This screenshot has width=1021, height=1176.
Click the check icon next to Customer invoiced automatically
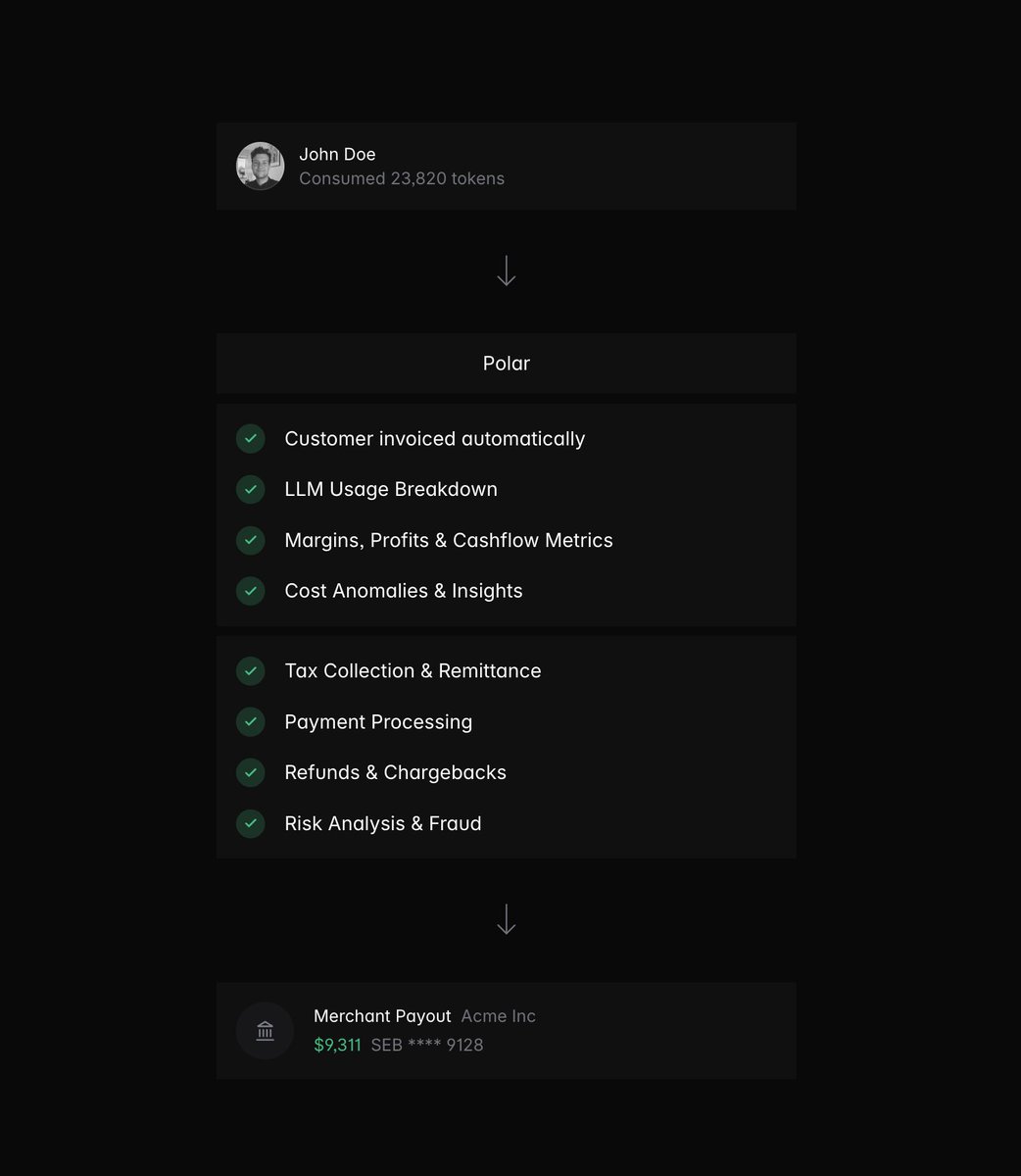pos(251,438)
